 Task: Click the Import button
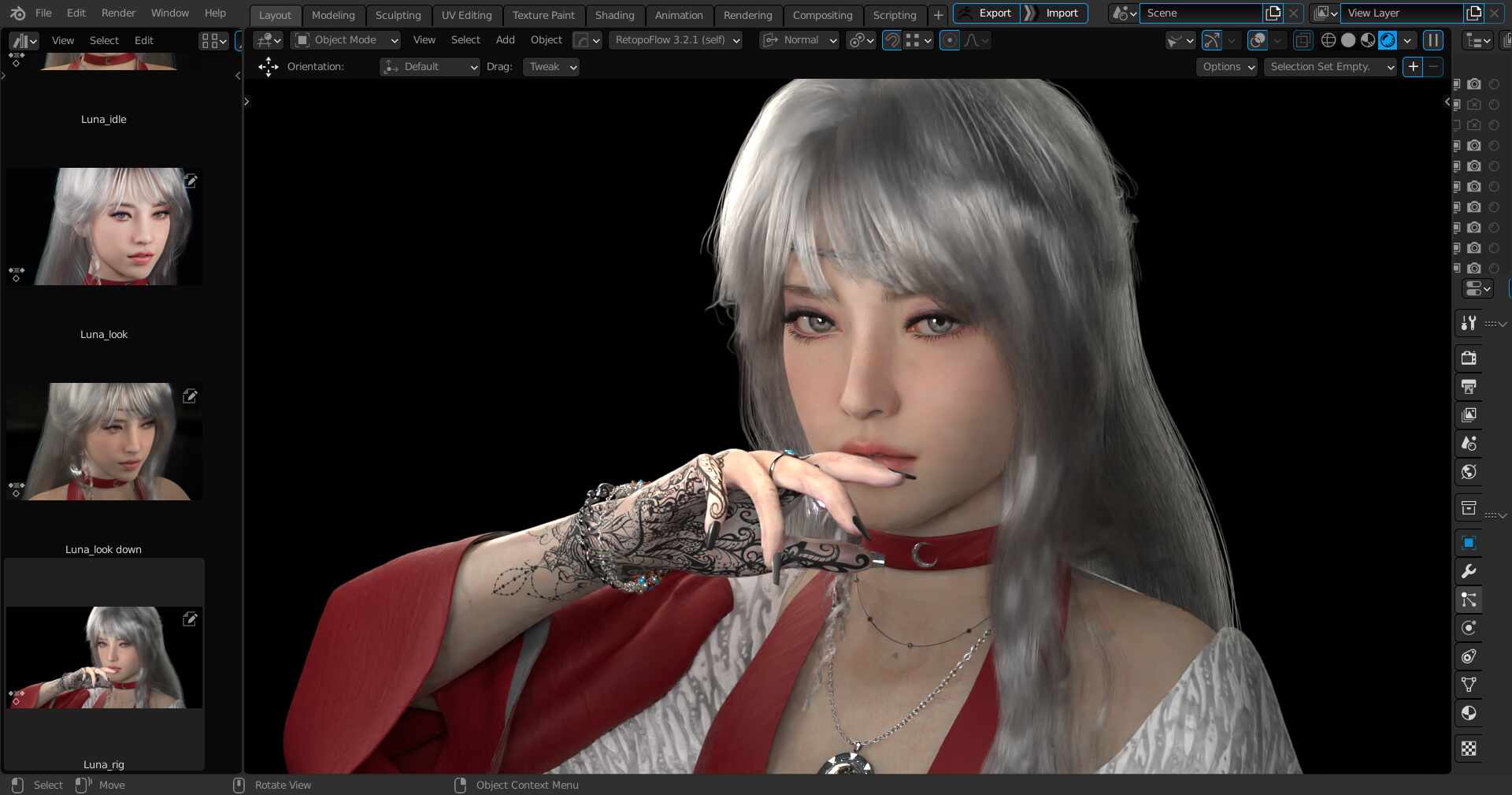click(x=1062, y=13)
